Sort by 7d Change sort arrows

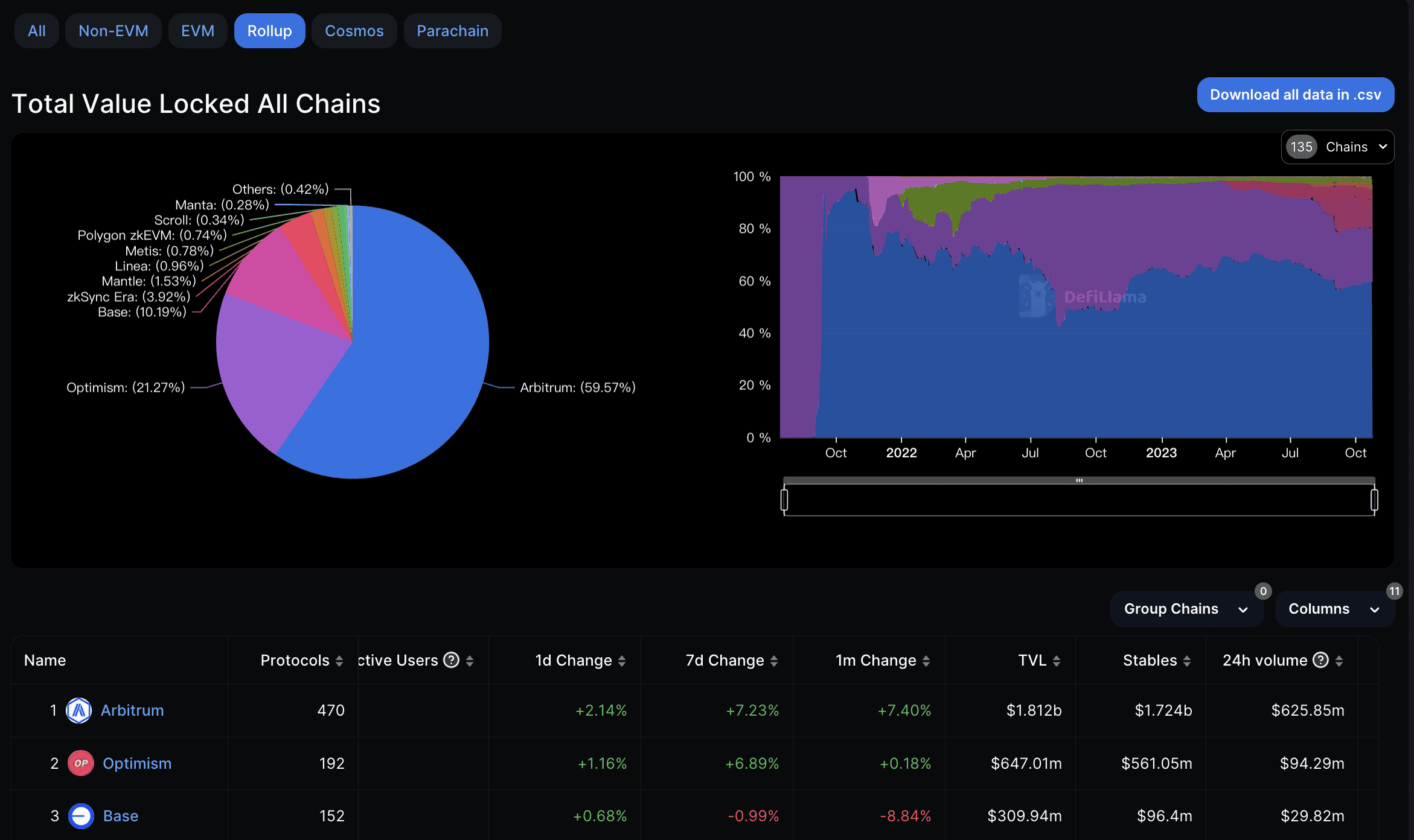774,661
